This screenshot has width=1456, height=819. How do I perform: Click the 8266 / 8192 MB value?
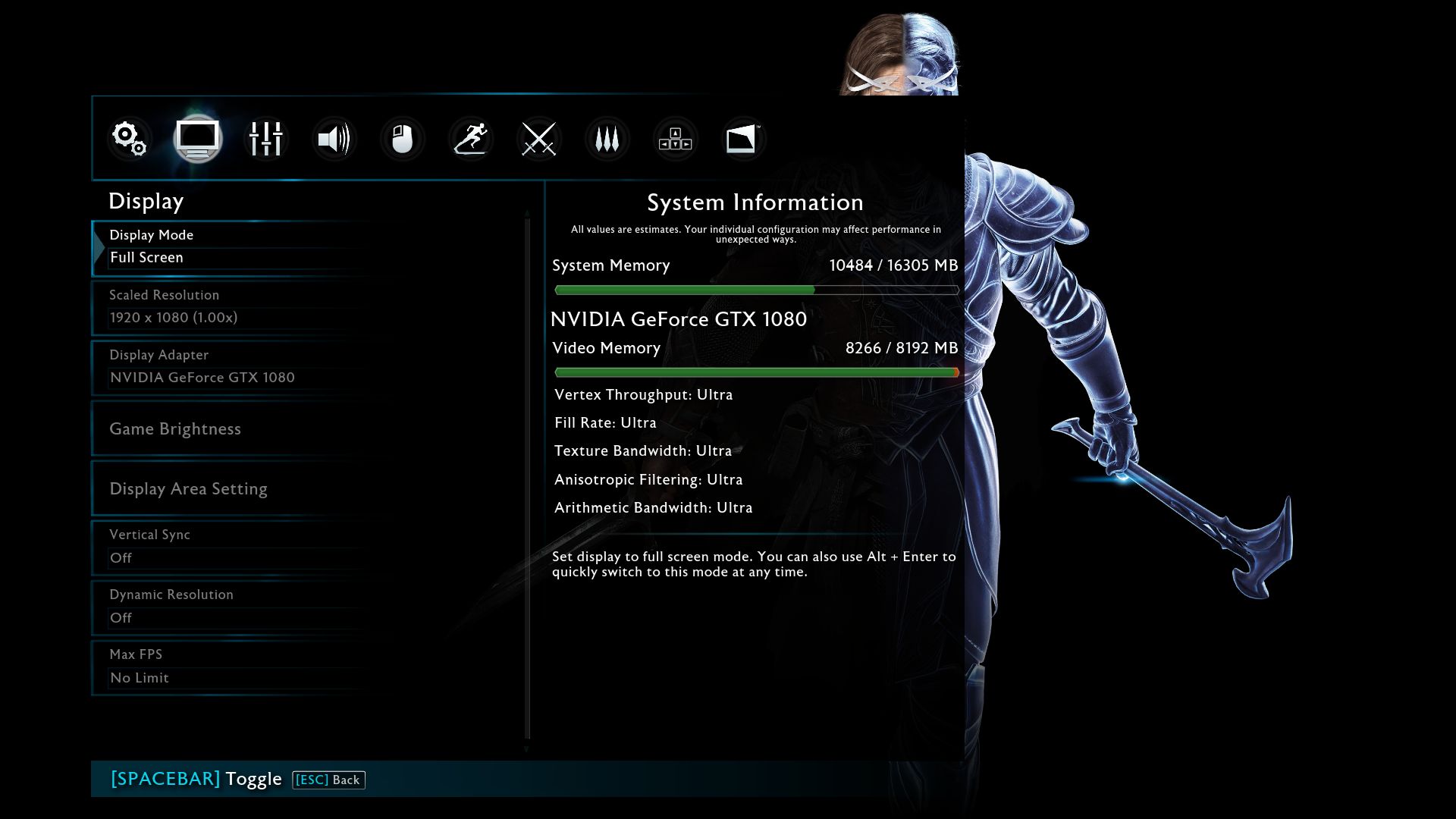point(902,348)
